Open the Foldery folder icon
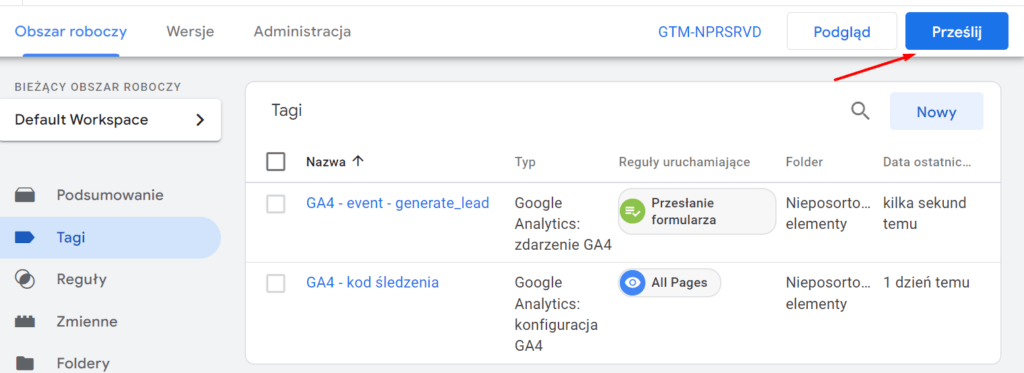This screenshot has height=373, width=1024. click(x=25, y=363)
